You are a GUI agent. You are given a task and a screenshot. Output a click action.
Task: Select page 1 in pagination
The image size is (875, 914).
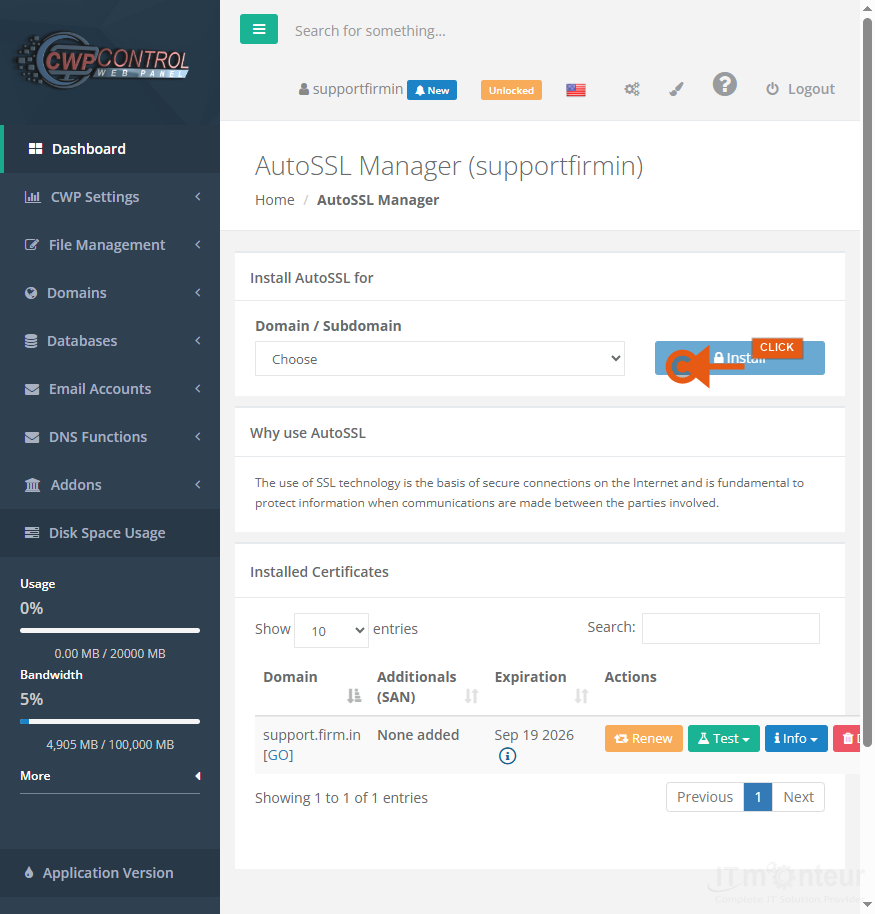758,797
